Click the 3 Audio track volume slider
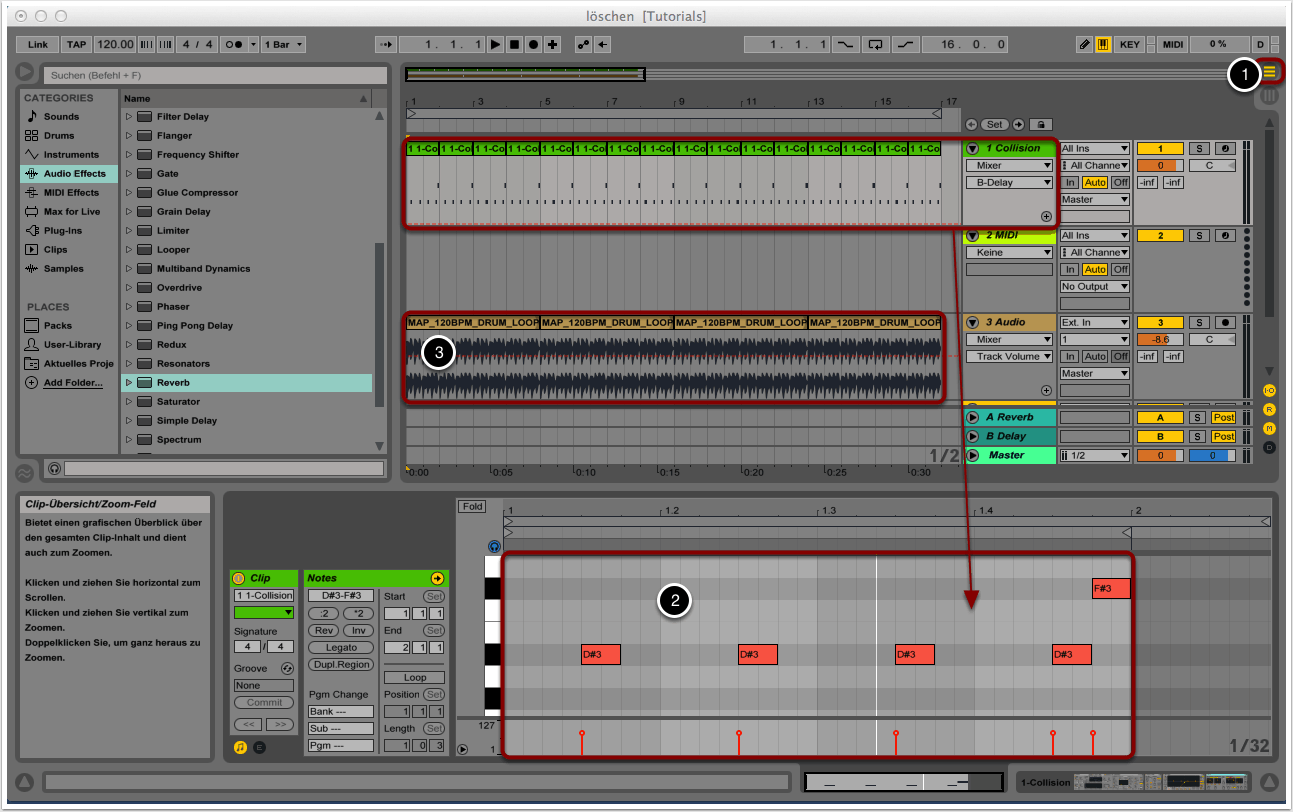Viewport: 1293px width, 812px height. (1160, 340)
